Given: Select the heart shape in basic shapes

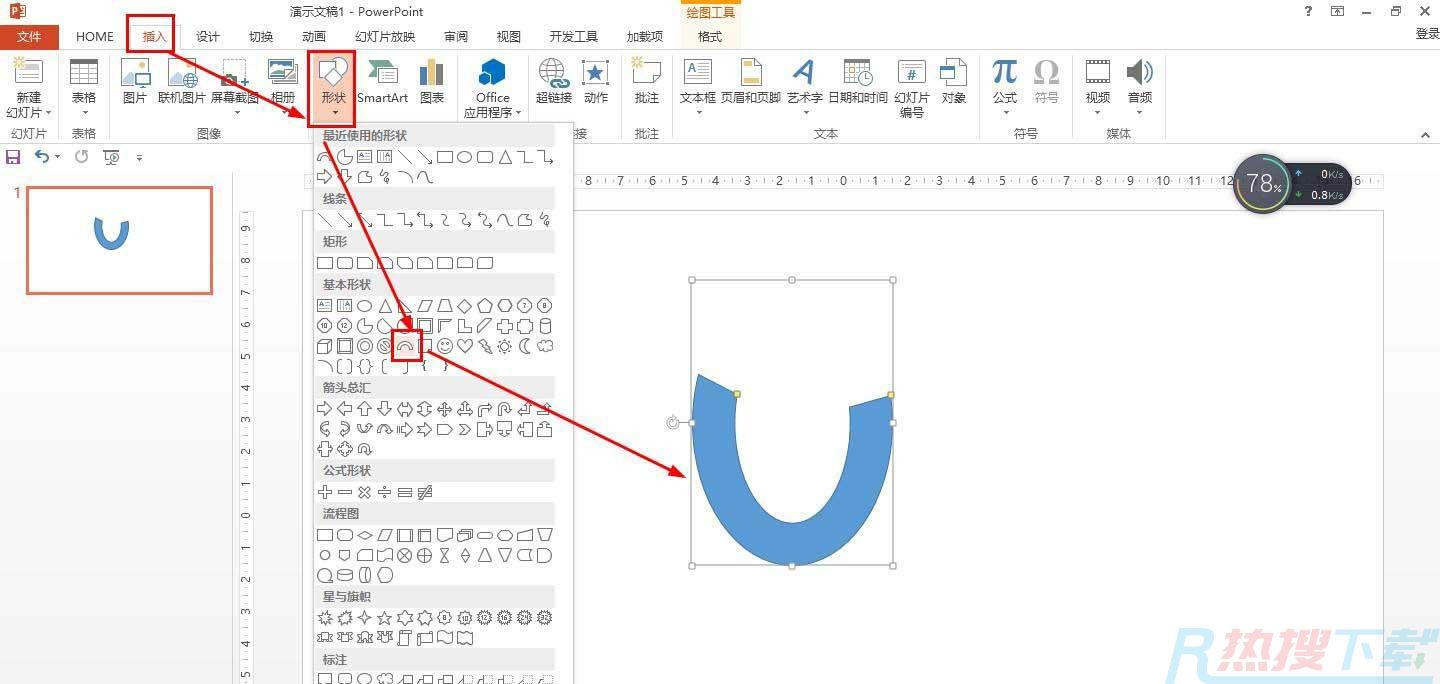Looking at the screenshot, I should pyautogui.click(x=465, y=346).
